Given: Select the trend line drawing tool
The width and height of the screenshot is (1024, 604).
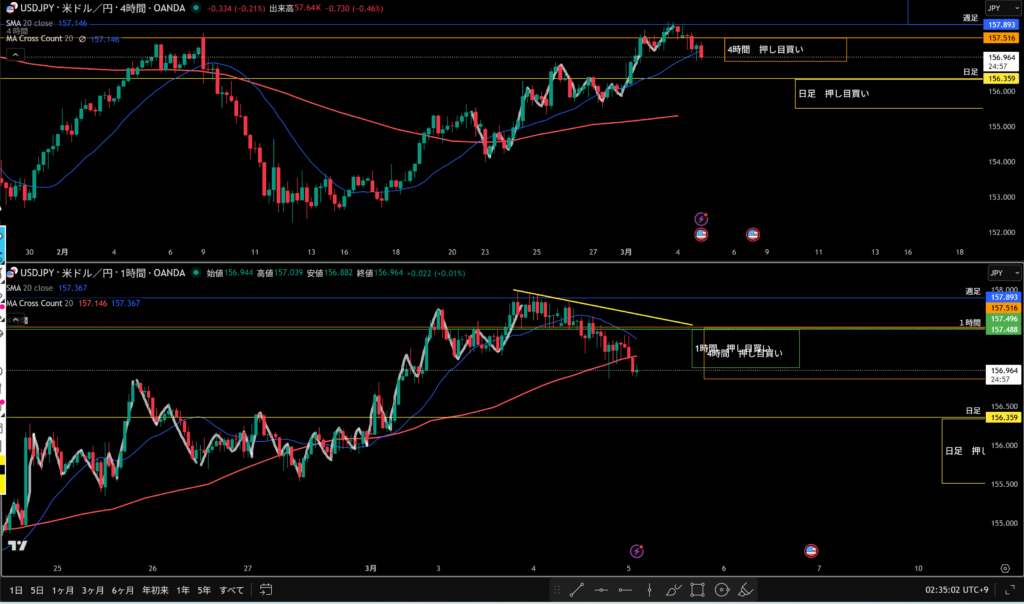Looking at the screenshot, I should (577, 590).
